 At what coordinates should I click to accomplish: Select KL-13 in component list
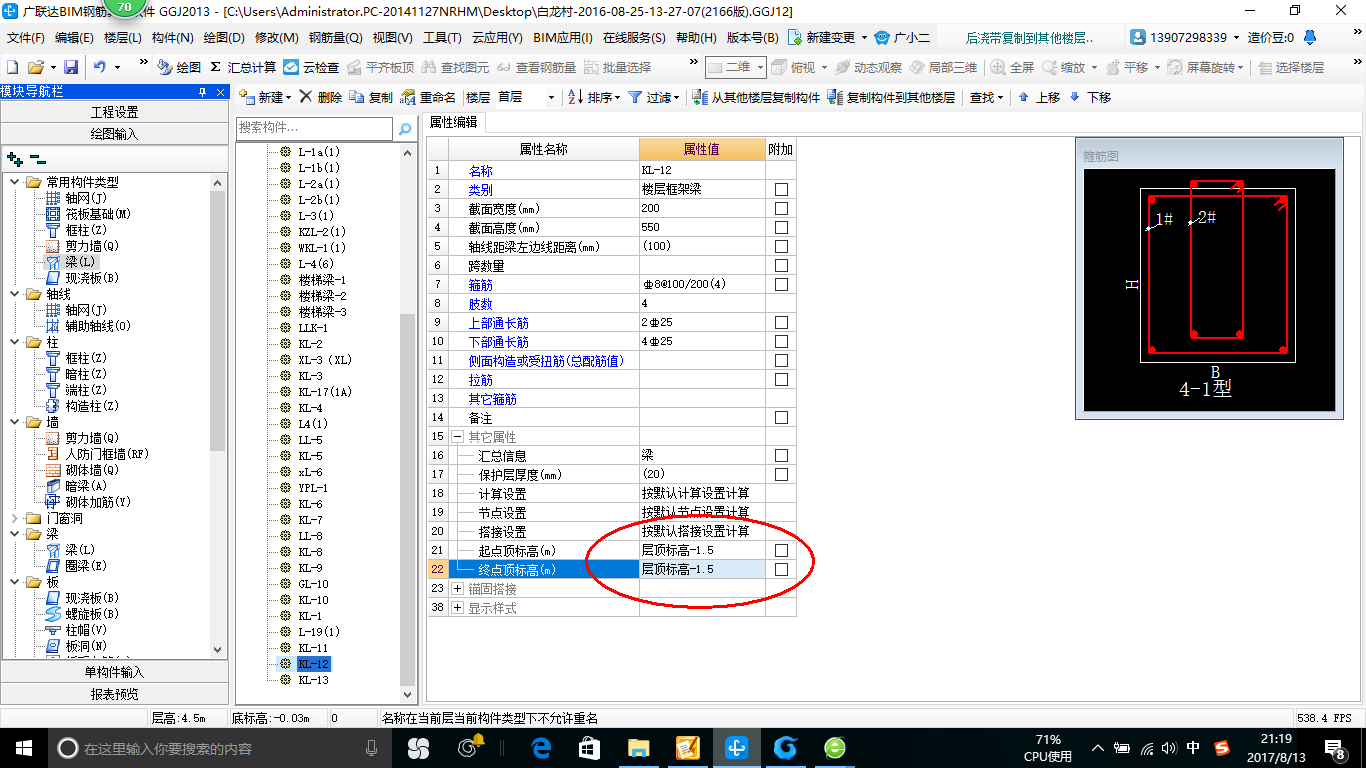click(313, 680)
